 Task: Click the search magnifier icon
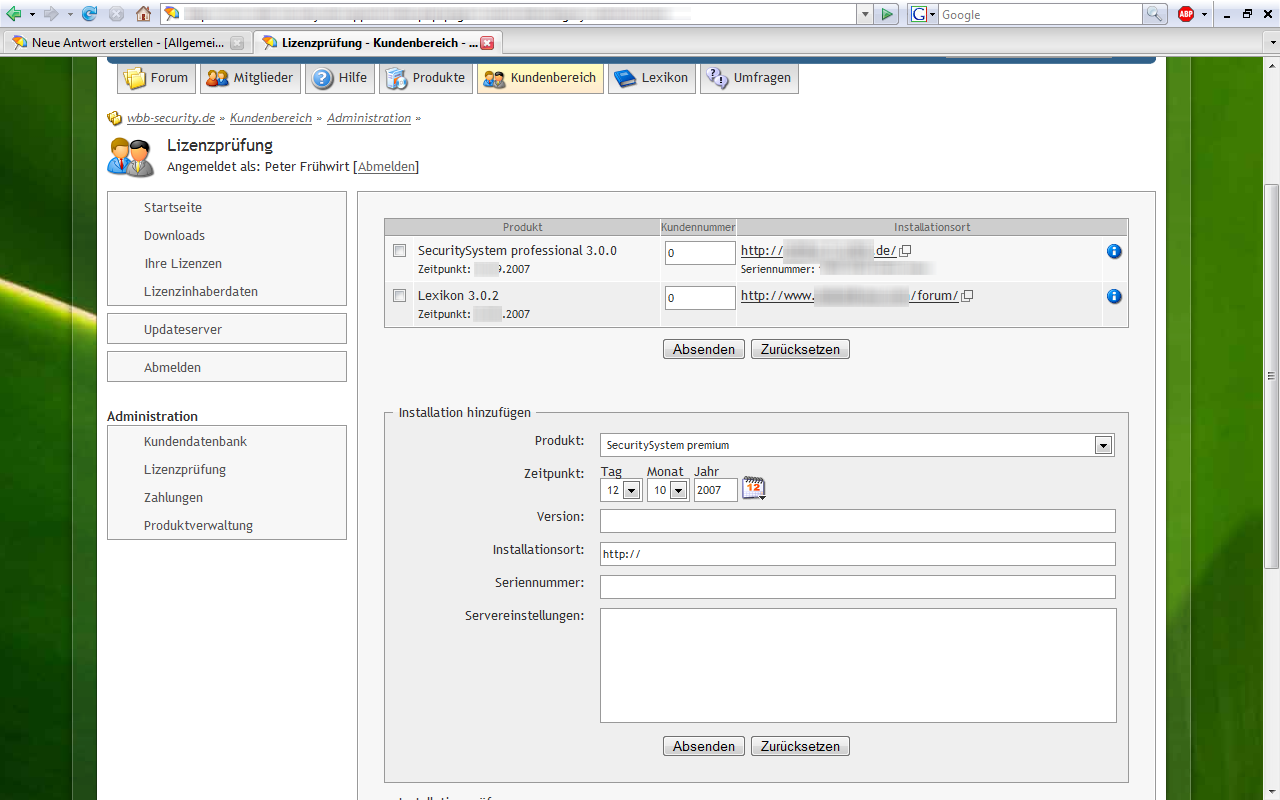pyautogui.click(x=1155, y=14)
